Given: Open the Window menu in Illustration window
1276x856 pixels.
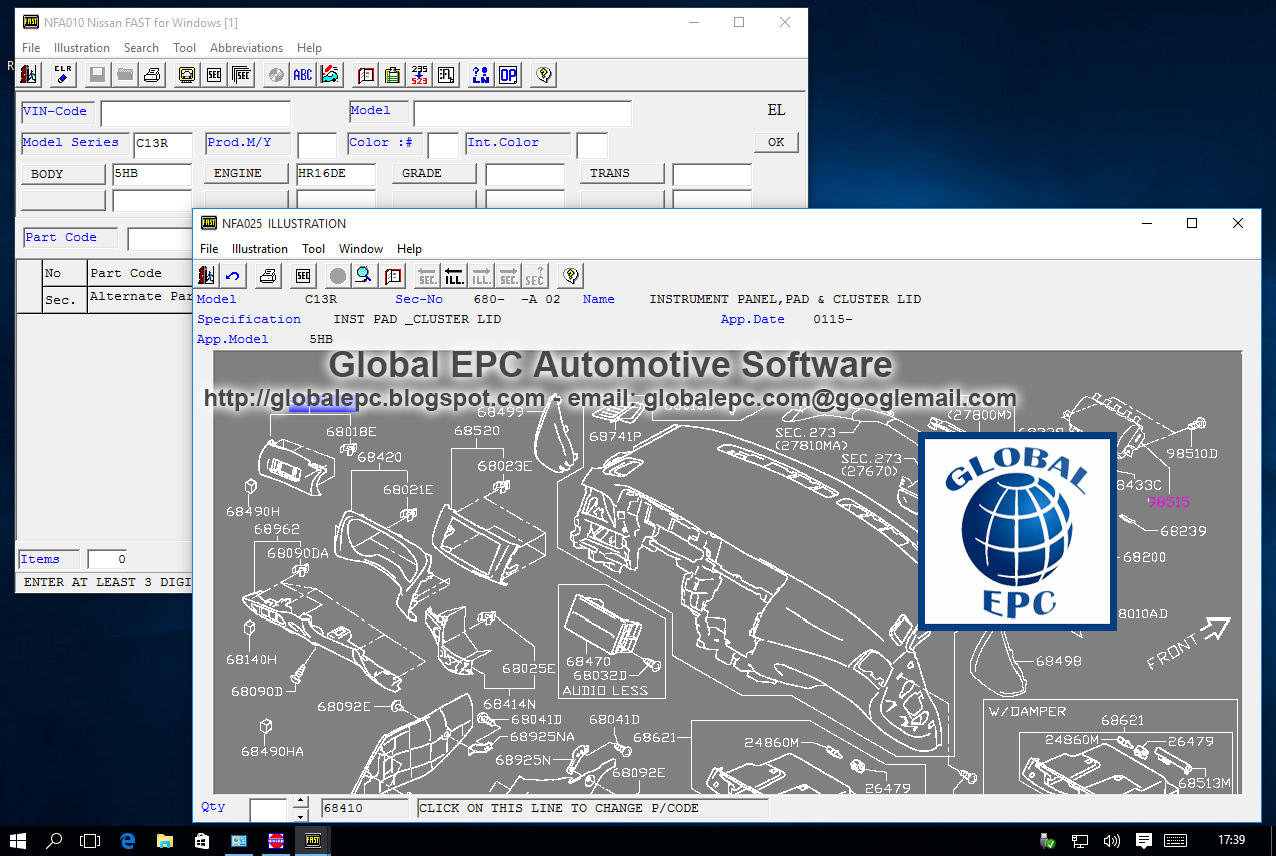Looking at the screenshot, I should pyautogui.click(x=361, y=249).
